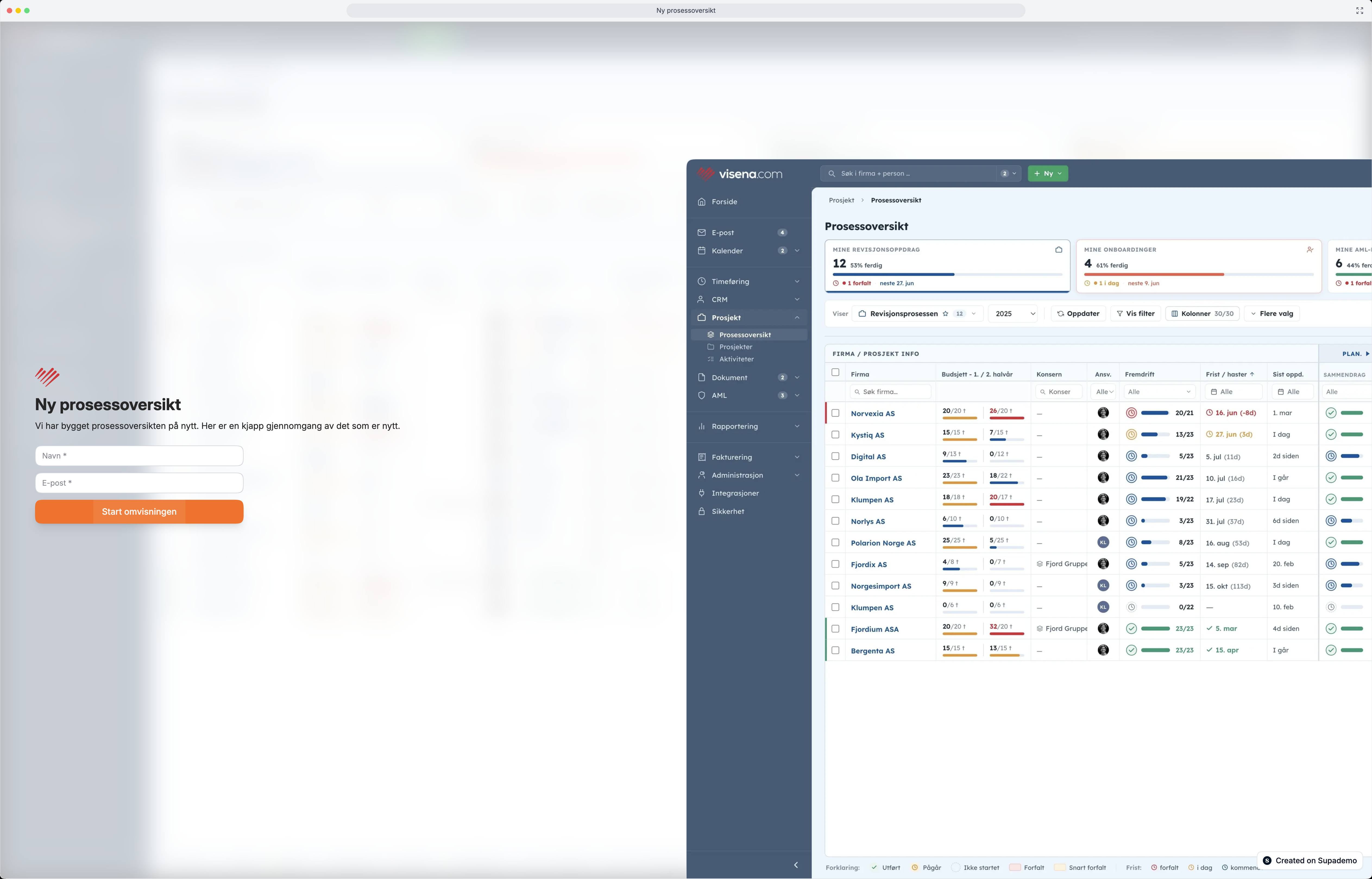This screenshot has width=1372, height=879.
Task: Toggle the select-all checkbox in table header
Action: click(x=835, y=372)
